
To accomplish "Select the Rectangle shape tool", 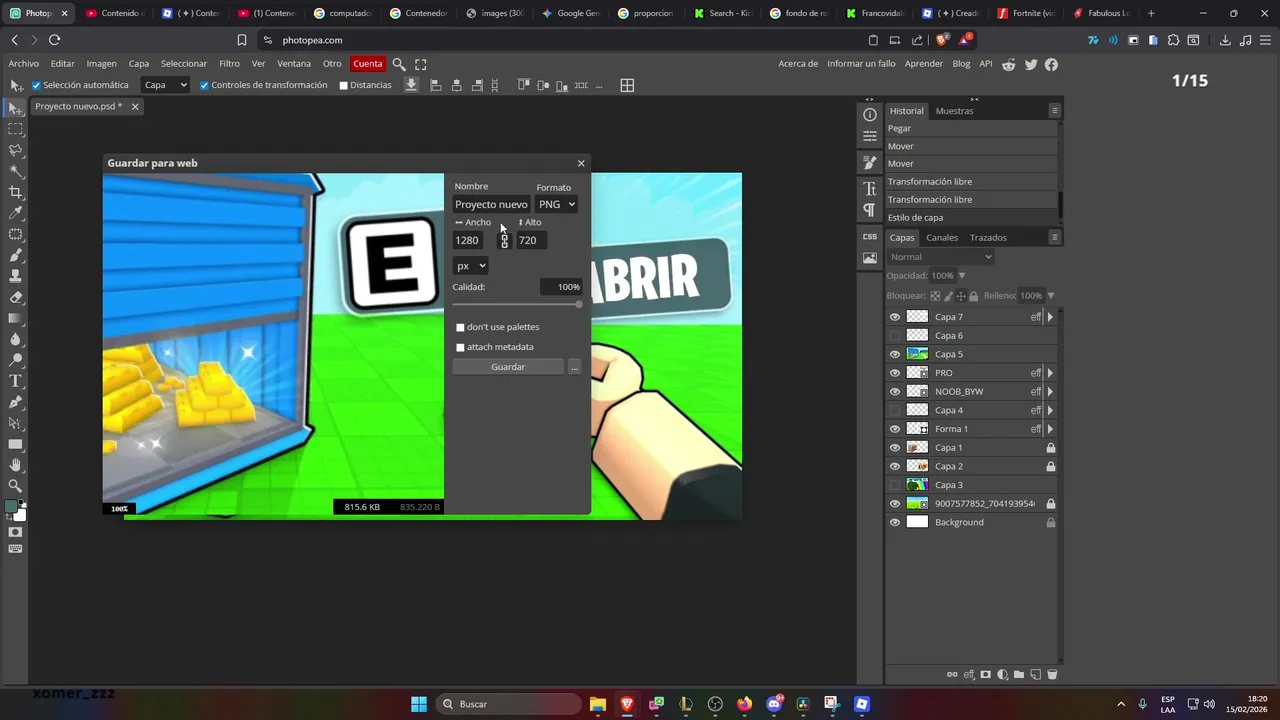I will pos(15,444).
